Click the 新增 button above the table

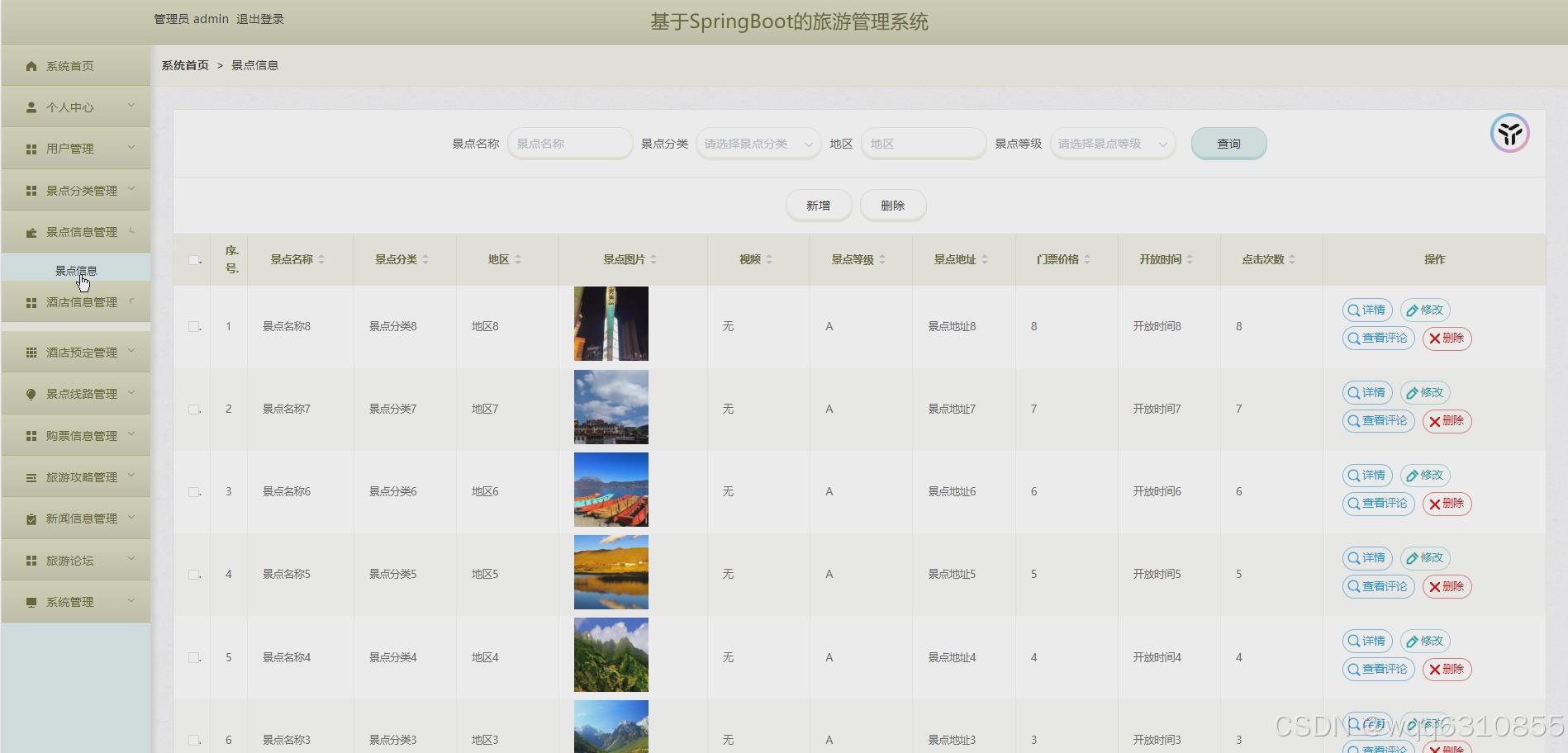coord(818,205)
